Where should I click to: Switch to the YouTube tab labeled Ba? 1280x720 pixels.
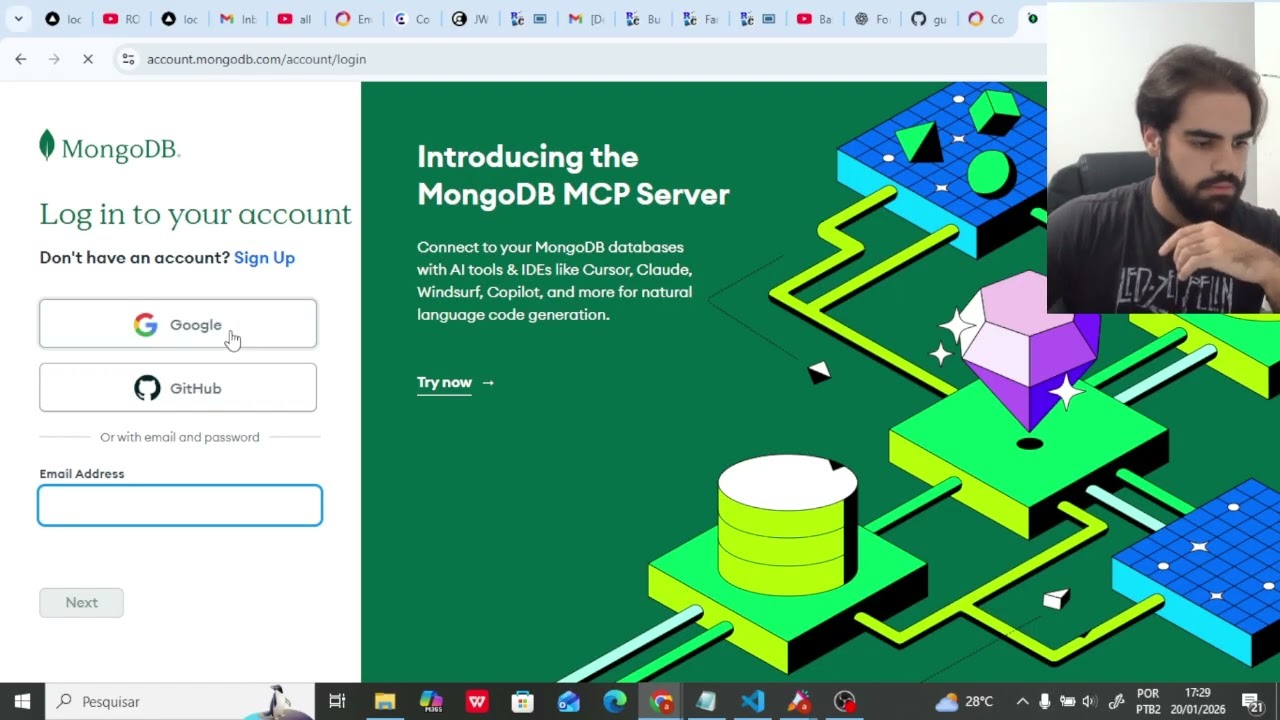point(815,19)
